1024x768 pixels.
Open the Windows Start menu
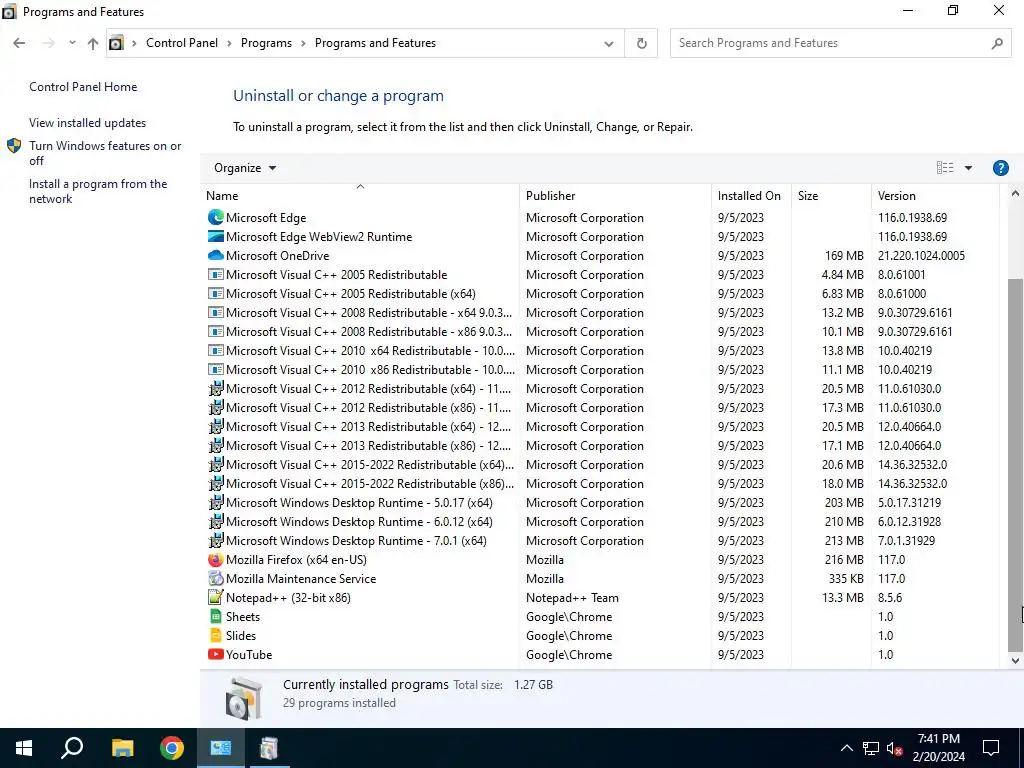pyautogui.click(x=24, y=748)
